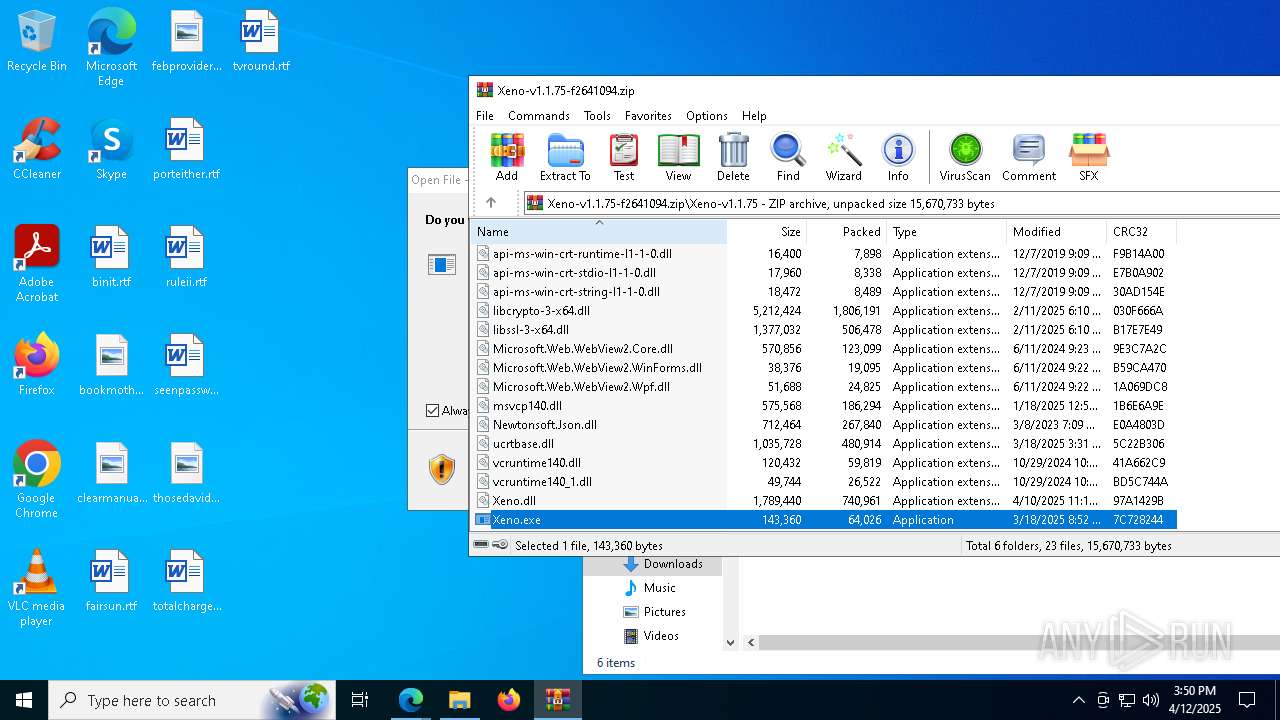Click the Find toolbar icon

(788, 158)
